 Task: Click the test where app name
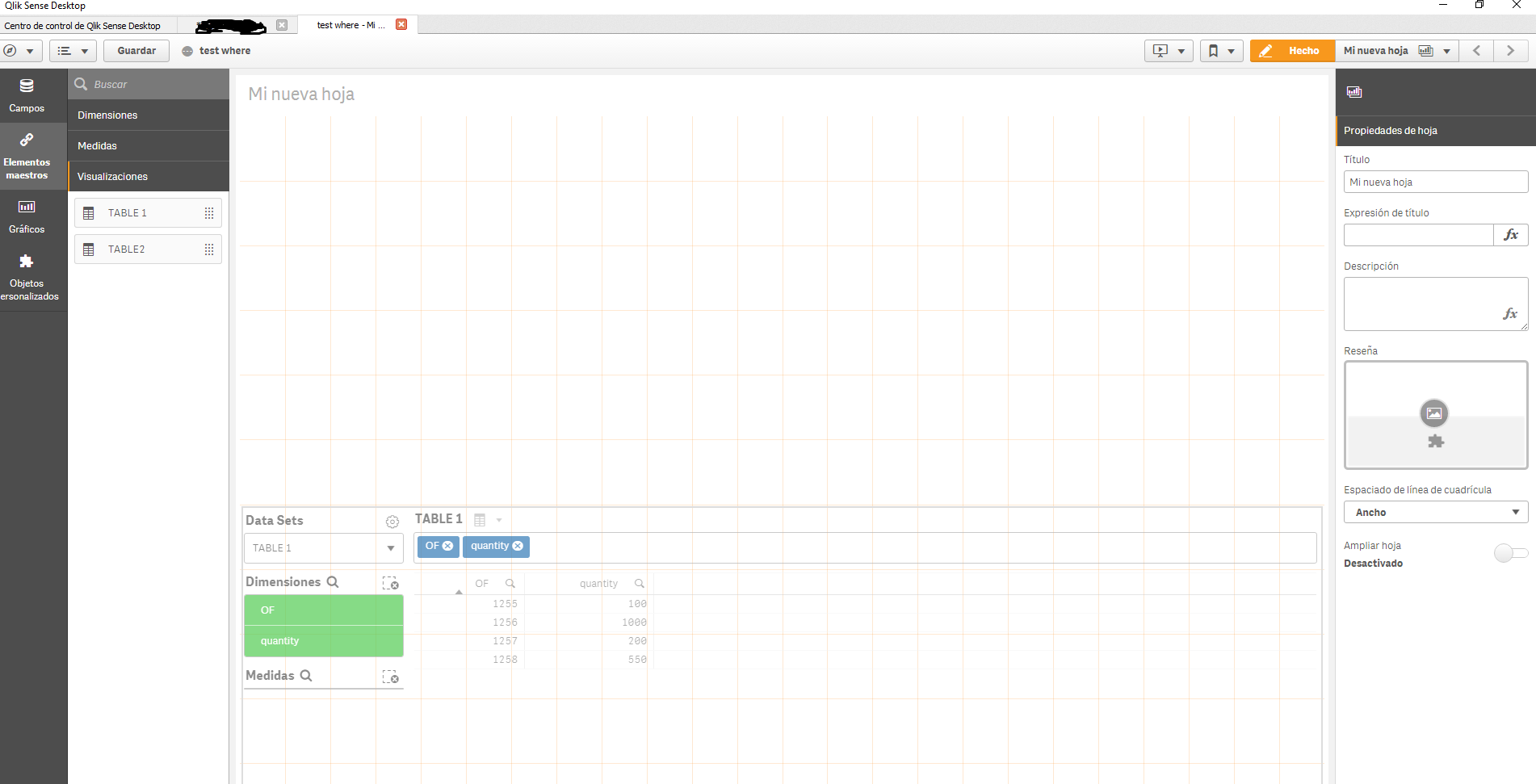point(225,51)
